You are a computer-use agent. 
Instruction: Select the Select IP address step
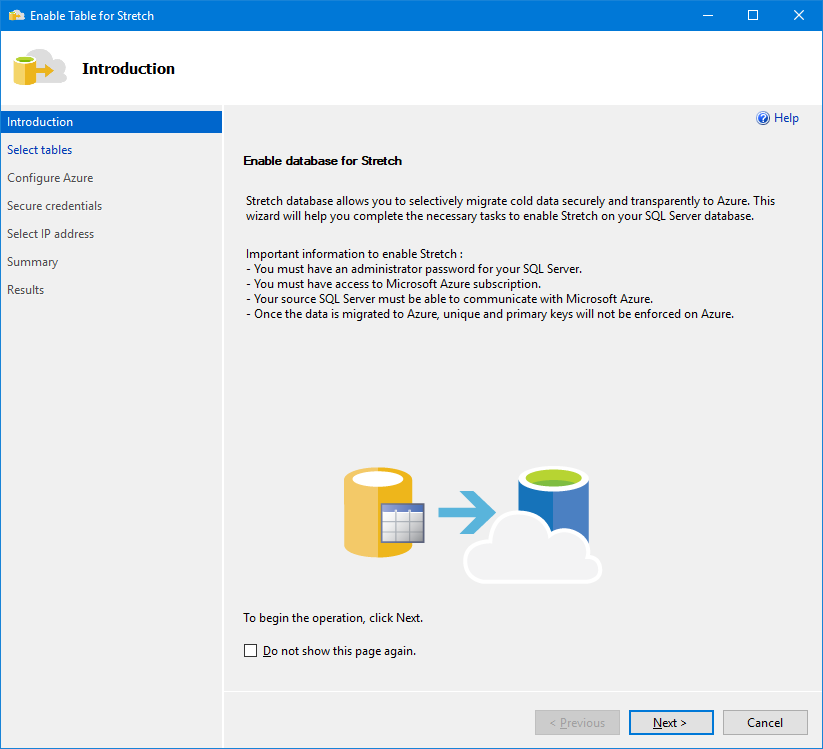pyautogui.click(x=50, y=234)
